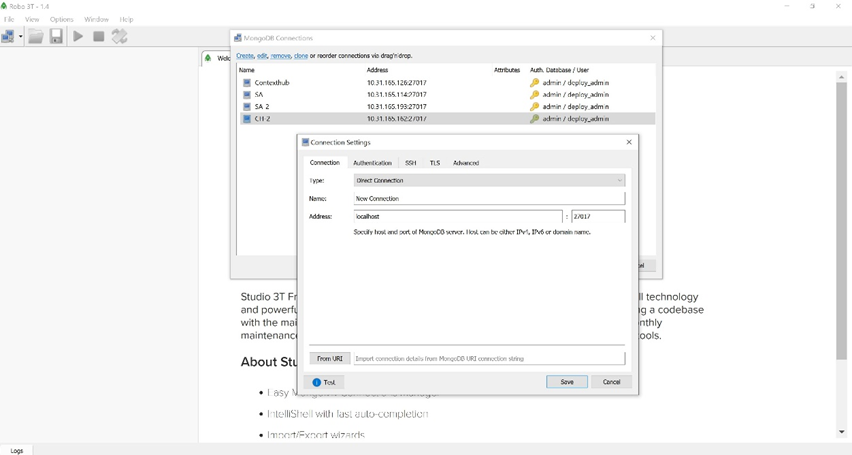Click the Welcome tab leaf icon
The width and height of the screenshot is (852, 455).
(x=208, y=58)
